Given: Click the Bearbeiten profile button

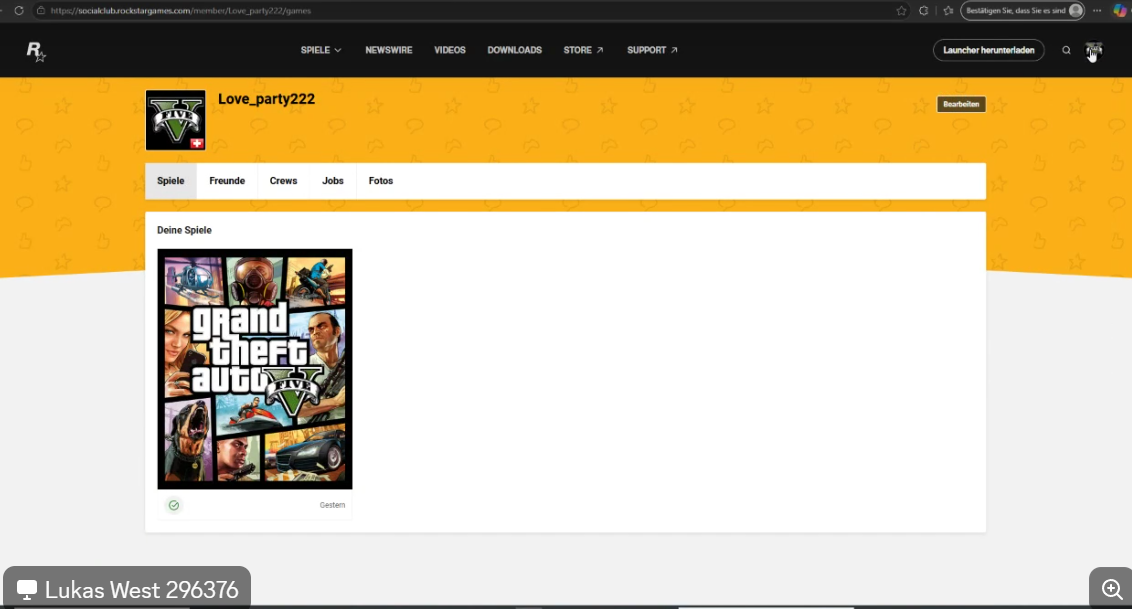Looking at the screenshot, I should point(961,104).
